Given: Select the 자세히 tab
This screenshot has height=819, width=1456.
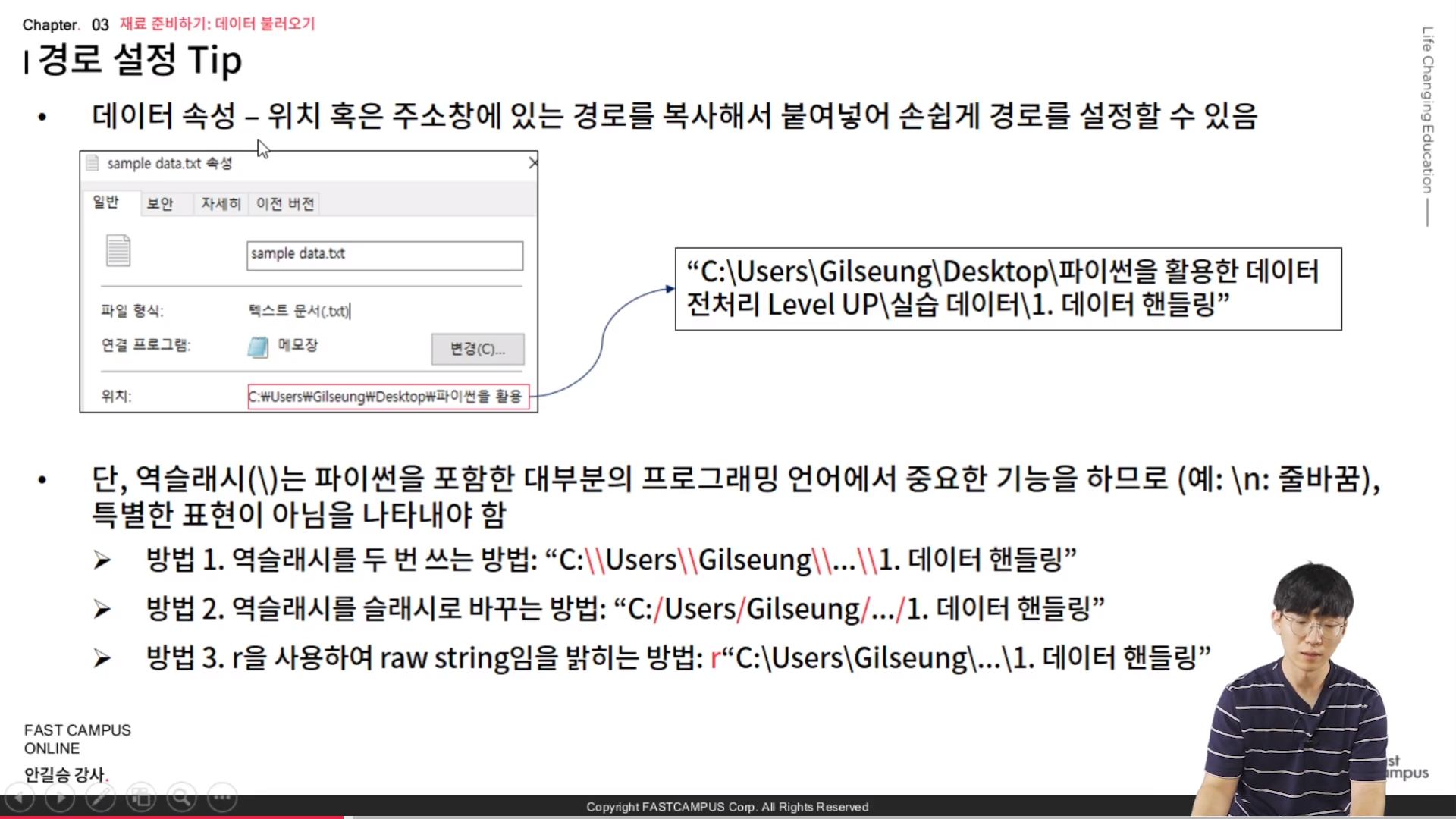Looking at the screenshot, I should [220, 203].
